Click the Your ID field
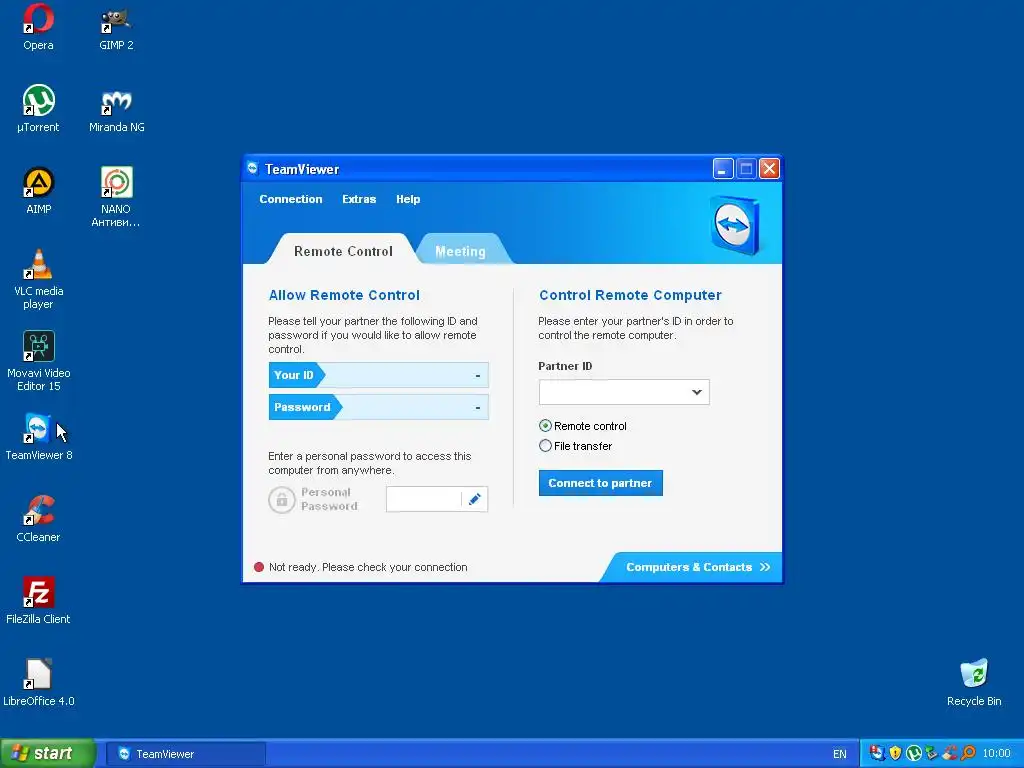This screenshot has width=1024, height=768. (x=378, y=375)
